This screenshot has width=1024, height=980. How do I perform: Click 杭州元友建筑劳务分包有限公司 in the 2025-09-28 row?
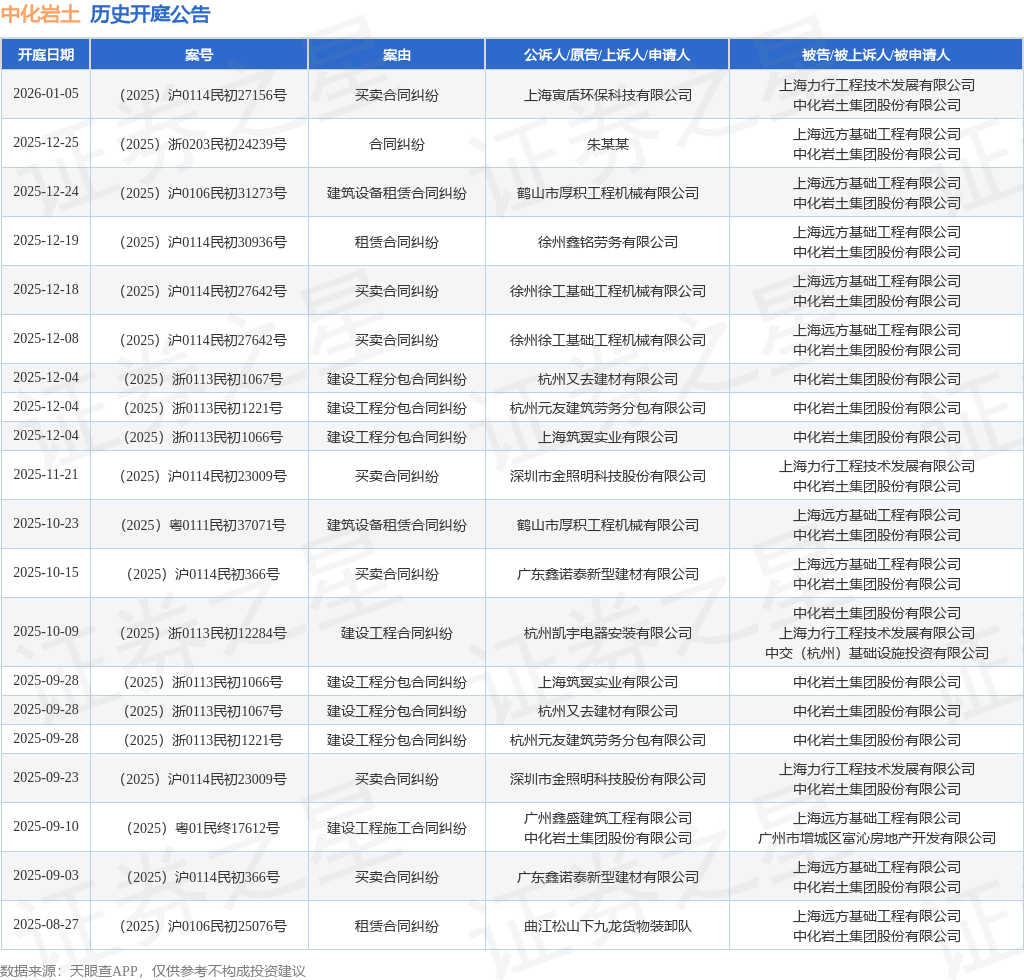607,740
